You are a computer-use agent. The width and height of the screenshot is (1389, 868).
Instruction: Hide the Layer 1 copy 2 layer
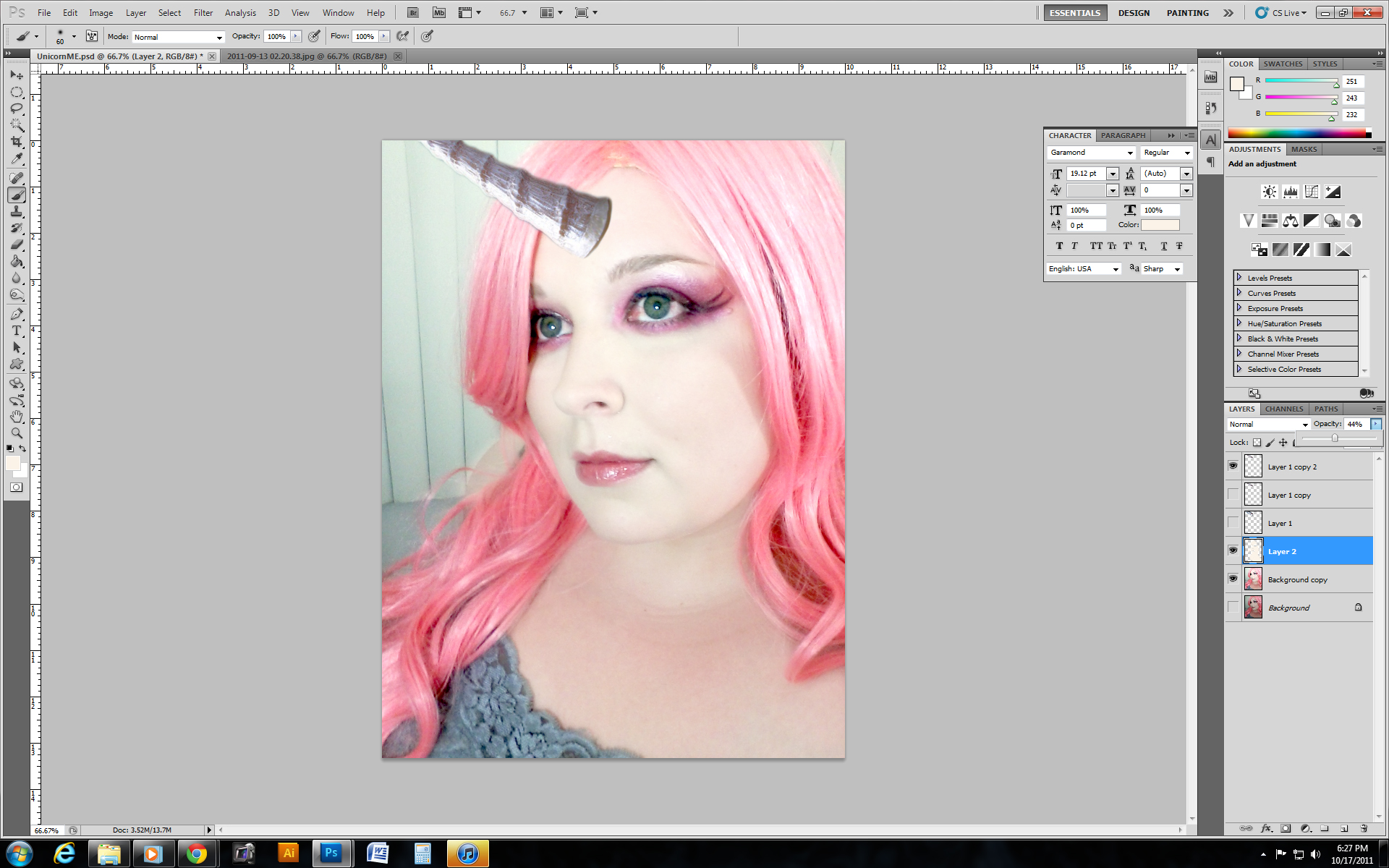[1233, 467]
